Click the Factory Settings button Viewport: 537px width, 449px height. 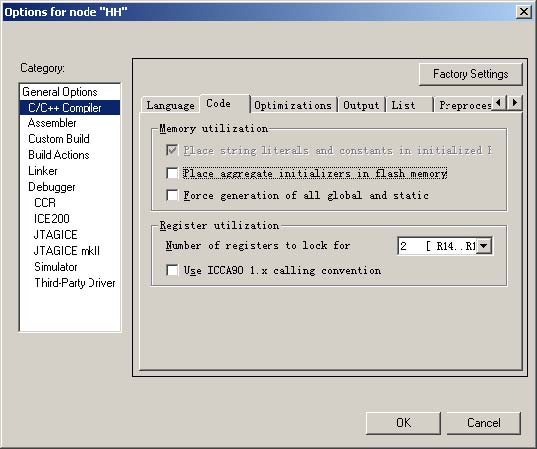[471, 74]
